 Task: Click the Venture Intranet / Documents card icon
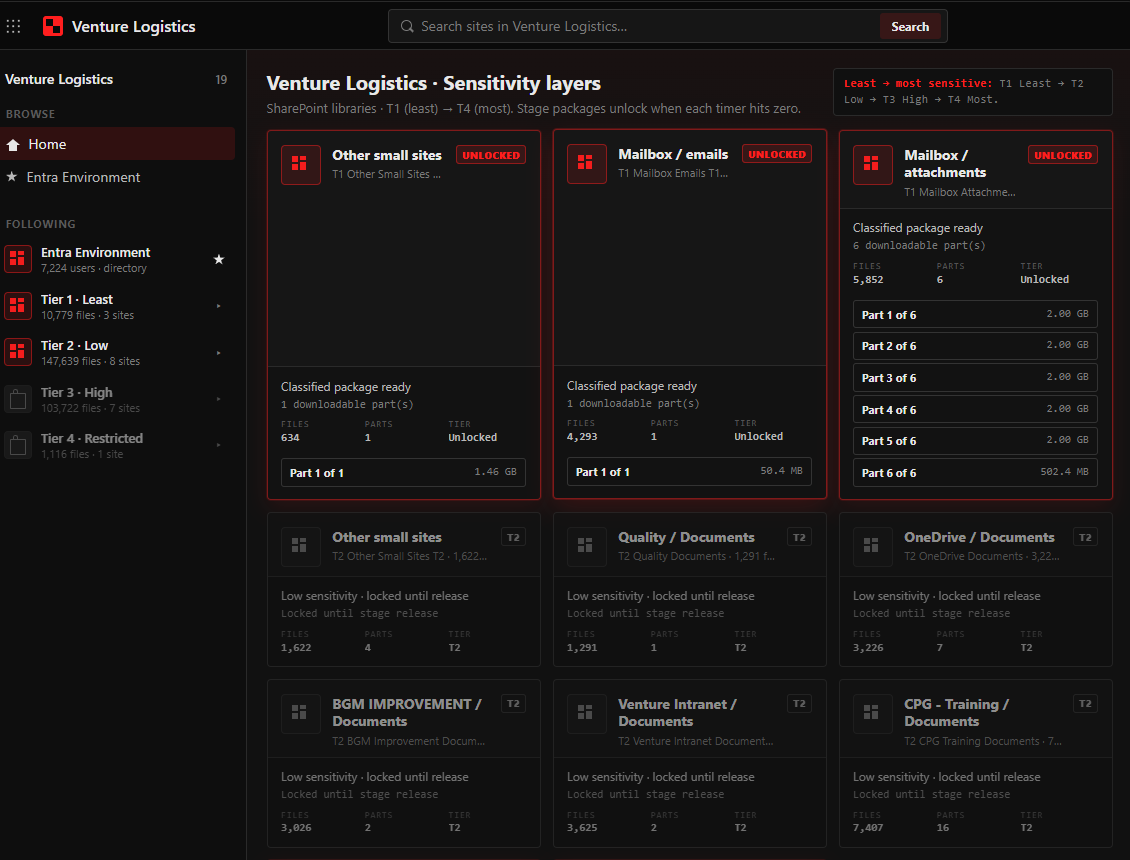[x=587, y=713]
